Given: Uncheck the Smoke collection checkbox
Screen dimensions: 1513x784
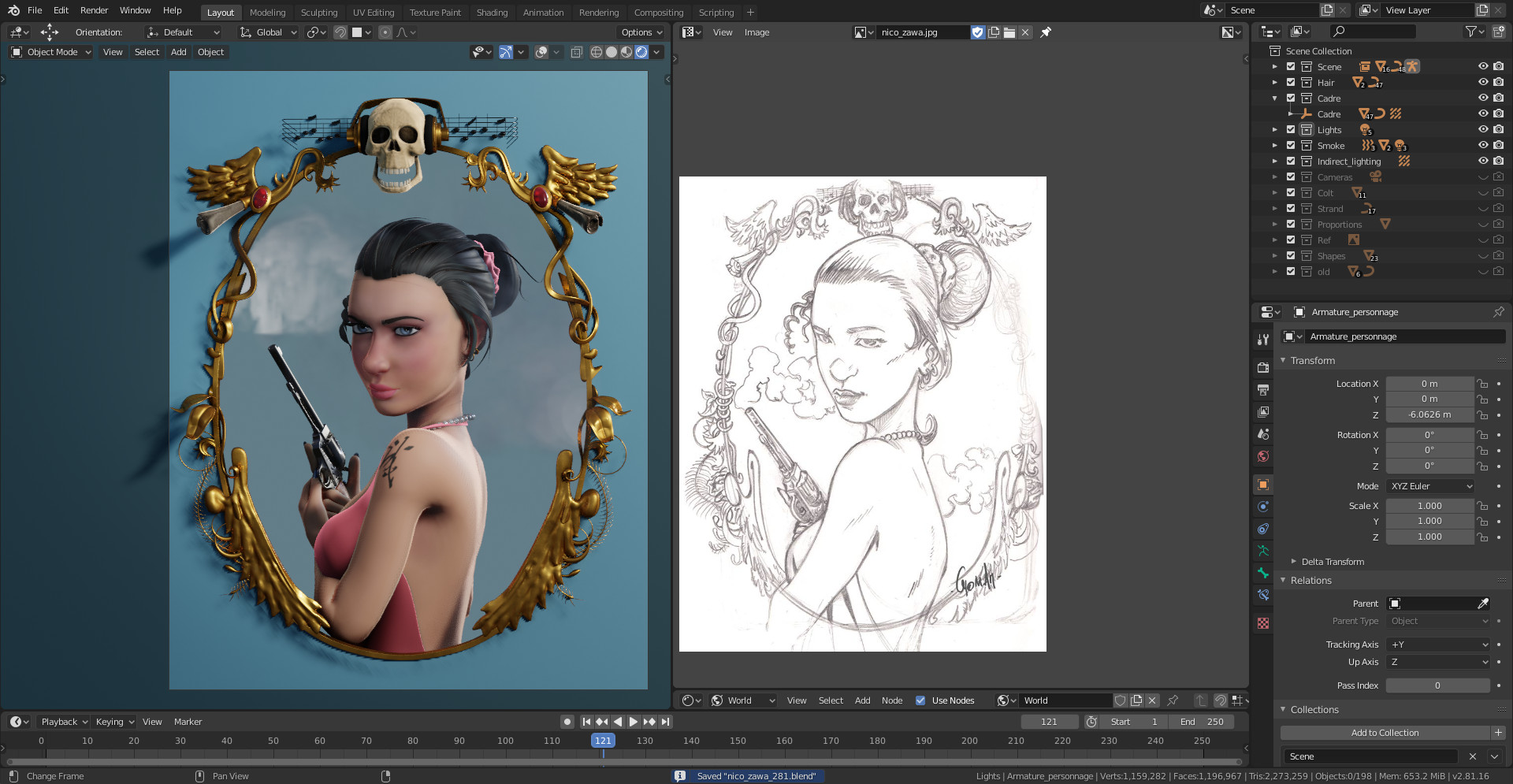Looking at the screenshot, I should (x=1291, y=146).
